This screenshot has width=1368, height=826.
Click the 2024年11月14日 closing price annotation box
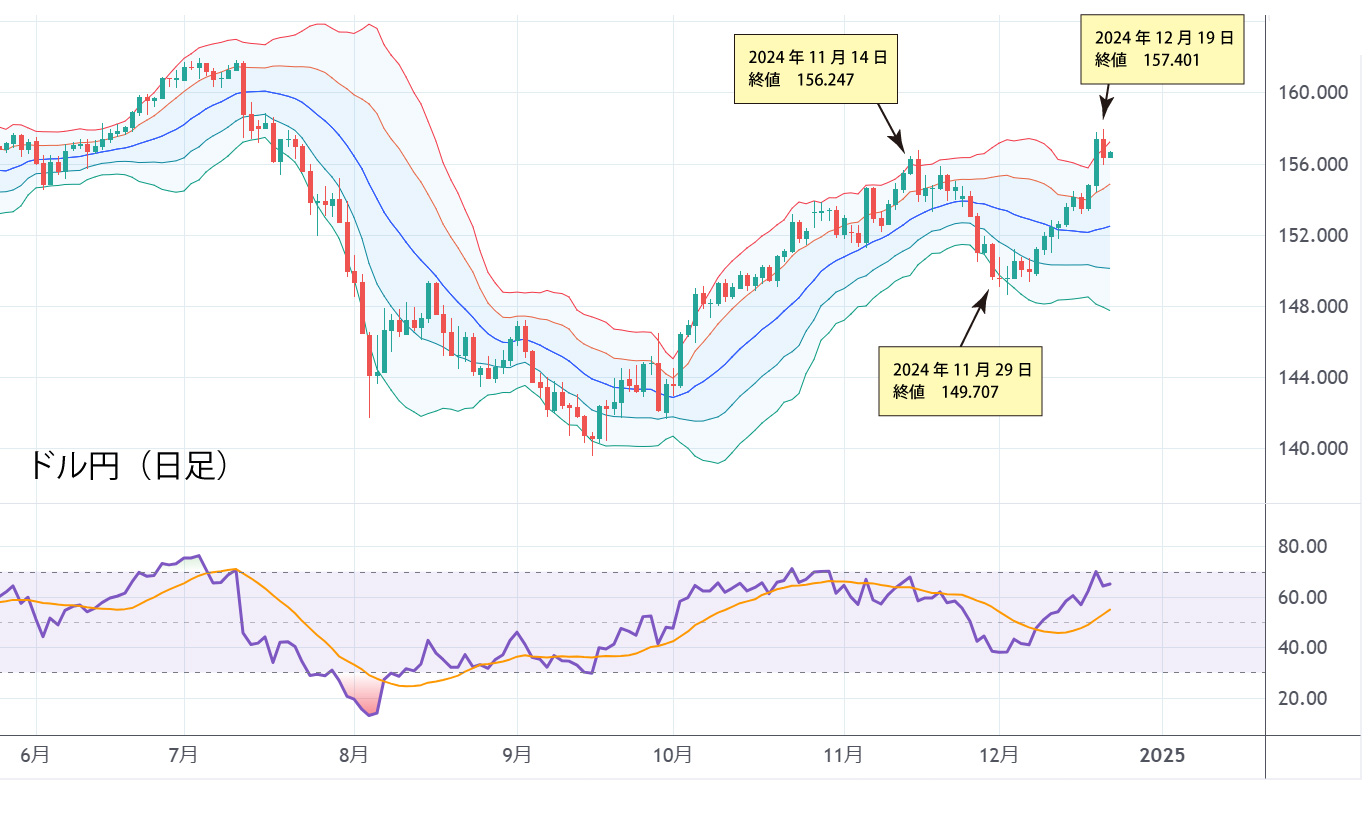coord(815,69)
